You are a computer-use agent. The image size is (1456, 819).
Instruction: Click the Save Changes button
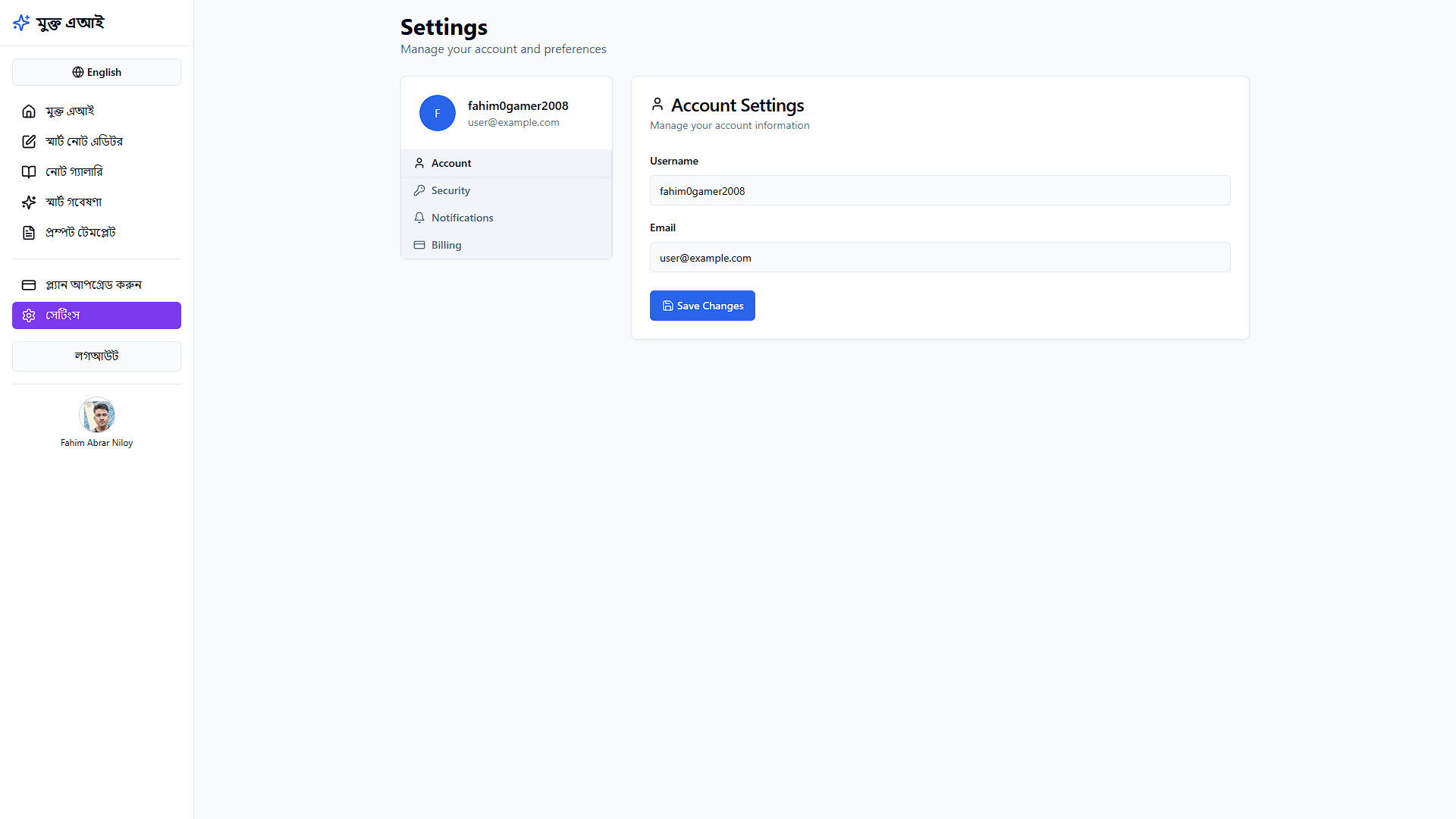(701, 306)
